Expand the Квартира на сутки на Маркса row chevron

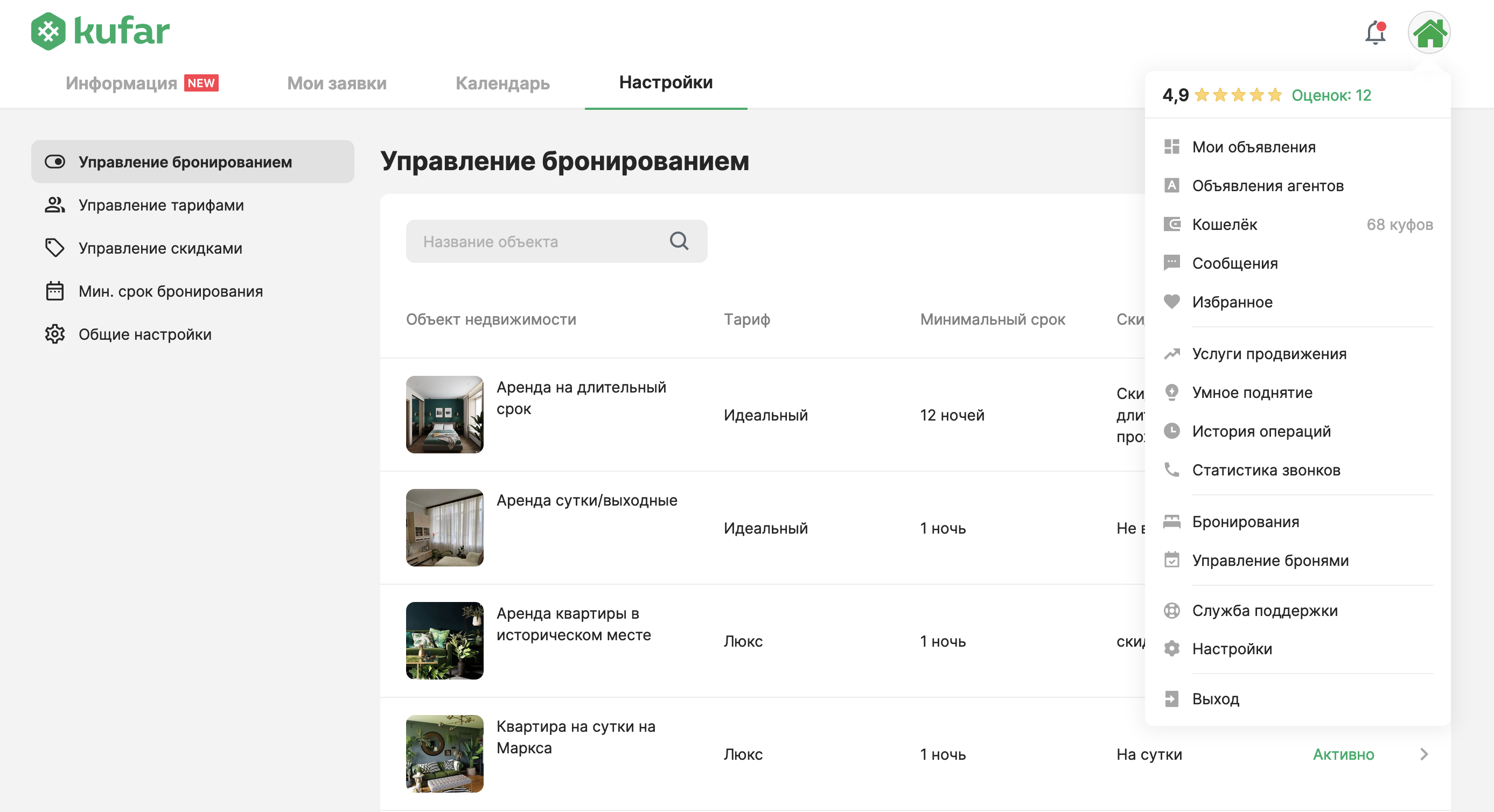pyautogui.click(x=1424, y=754)
